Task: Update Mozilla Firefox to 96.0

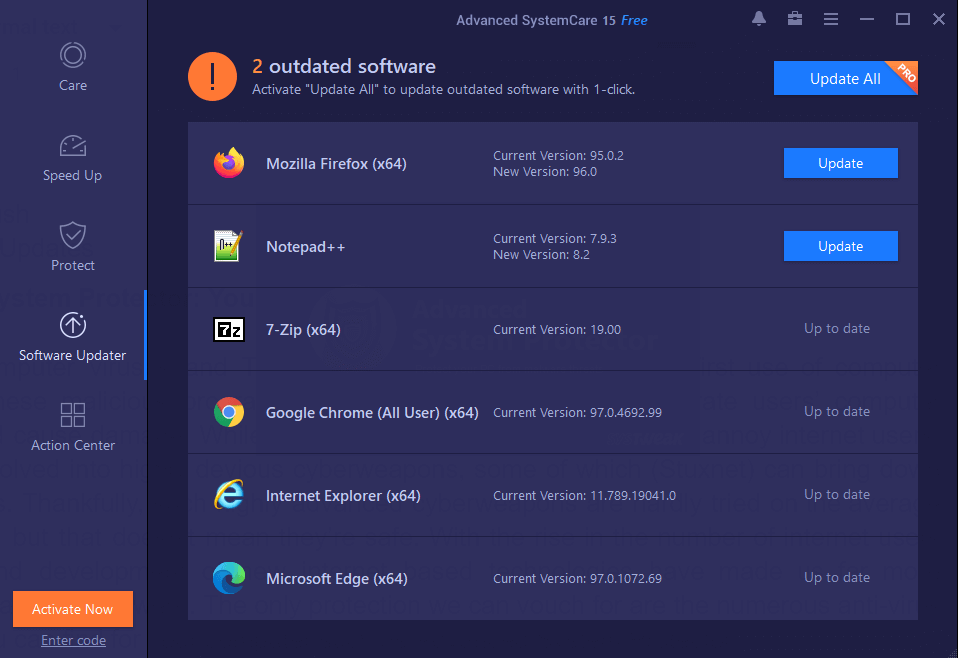Action: [841, 163]
